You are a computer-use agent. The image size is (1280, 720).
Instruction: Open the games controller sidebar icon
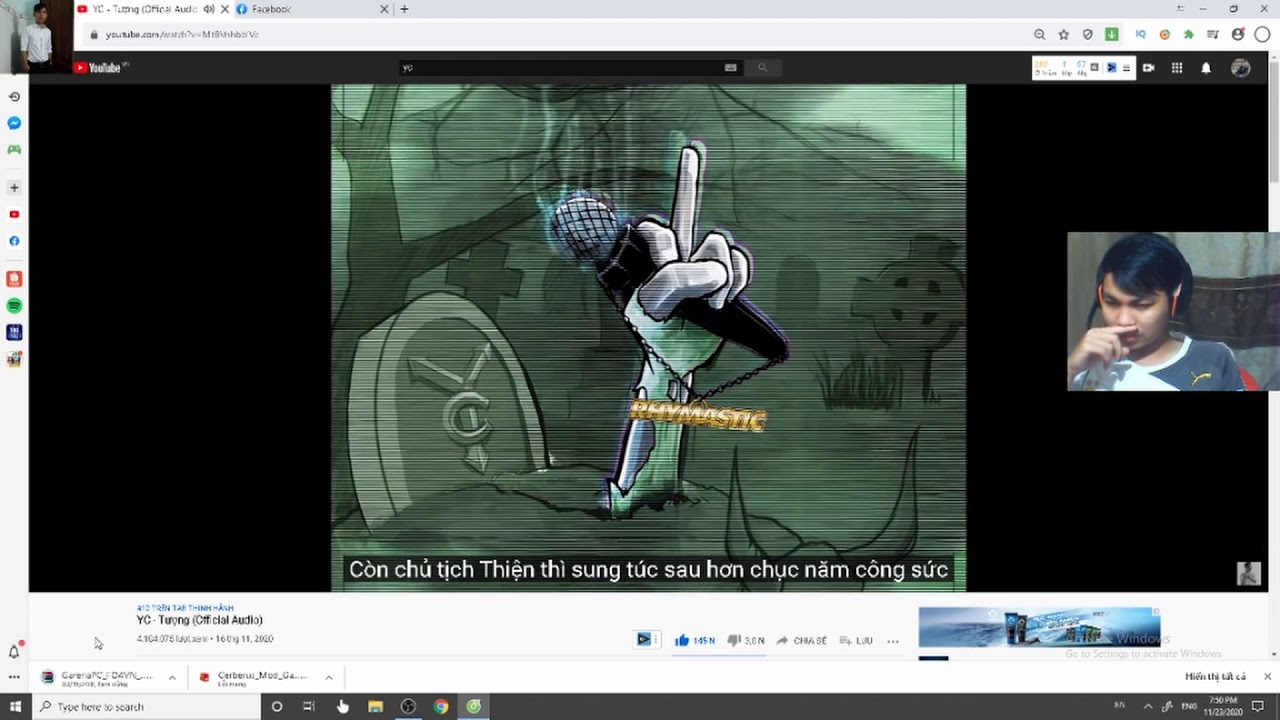point(14,150)
